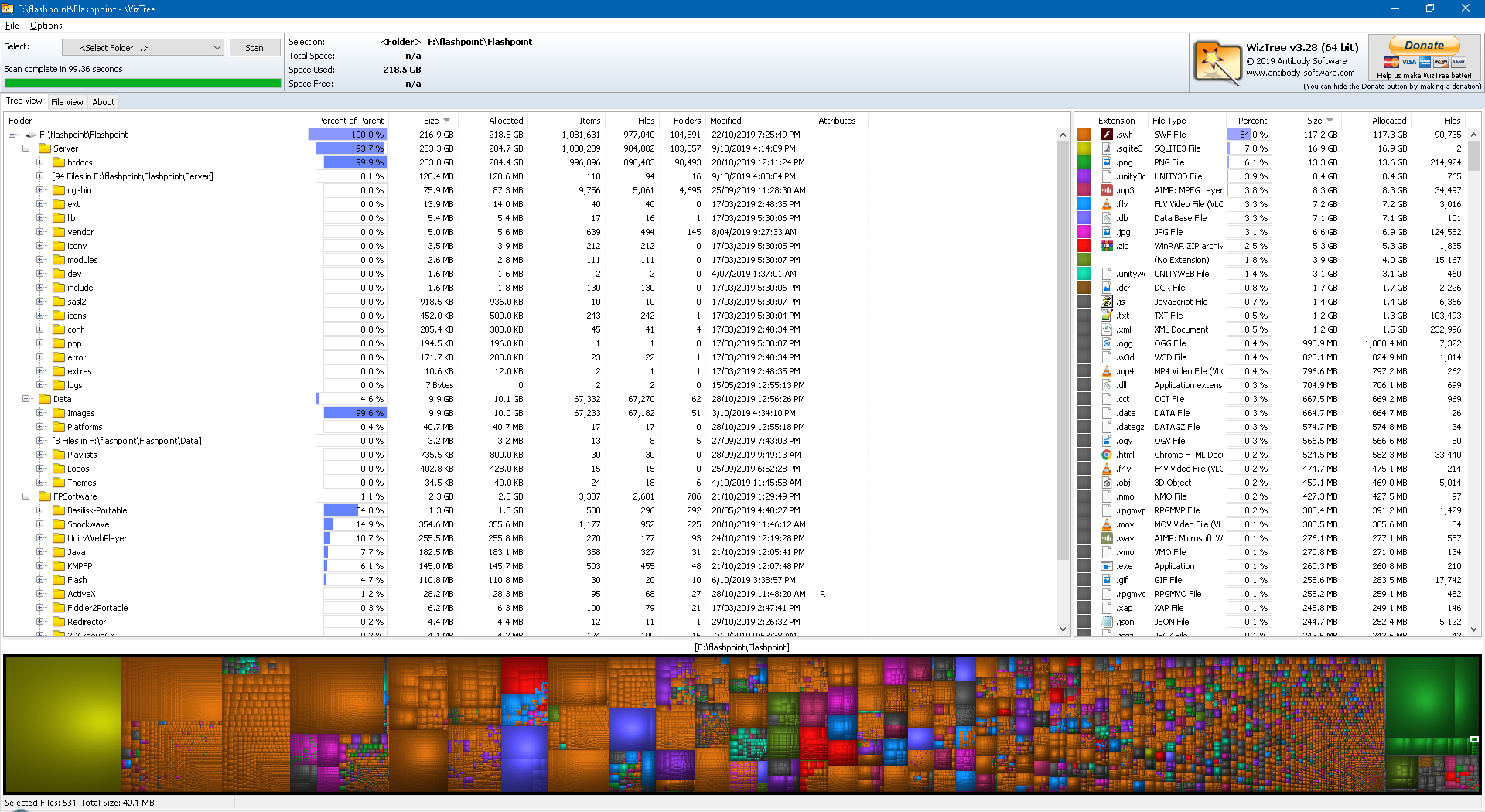Viewport: 1485px width, 812px height.
Task: Click the .flv VLC video icon
Action: pyautogui.click(x=1107, y=204)
